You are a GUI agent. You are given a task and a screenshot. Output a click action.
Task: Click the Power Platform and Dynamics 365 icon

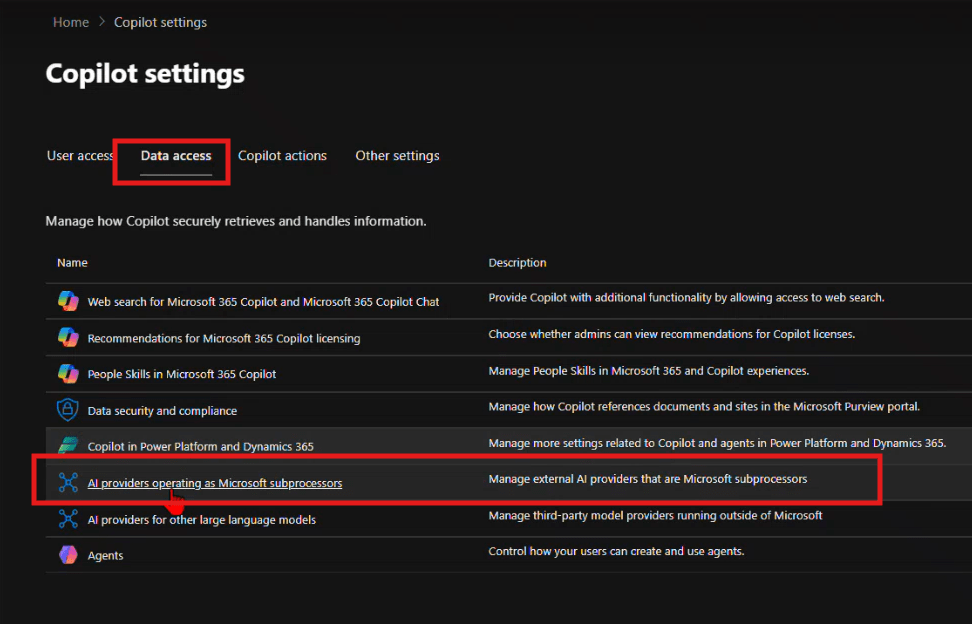tap(68, 446)
